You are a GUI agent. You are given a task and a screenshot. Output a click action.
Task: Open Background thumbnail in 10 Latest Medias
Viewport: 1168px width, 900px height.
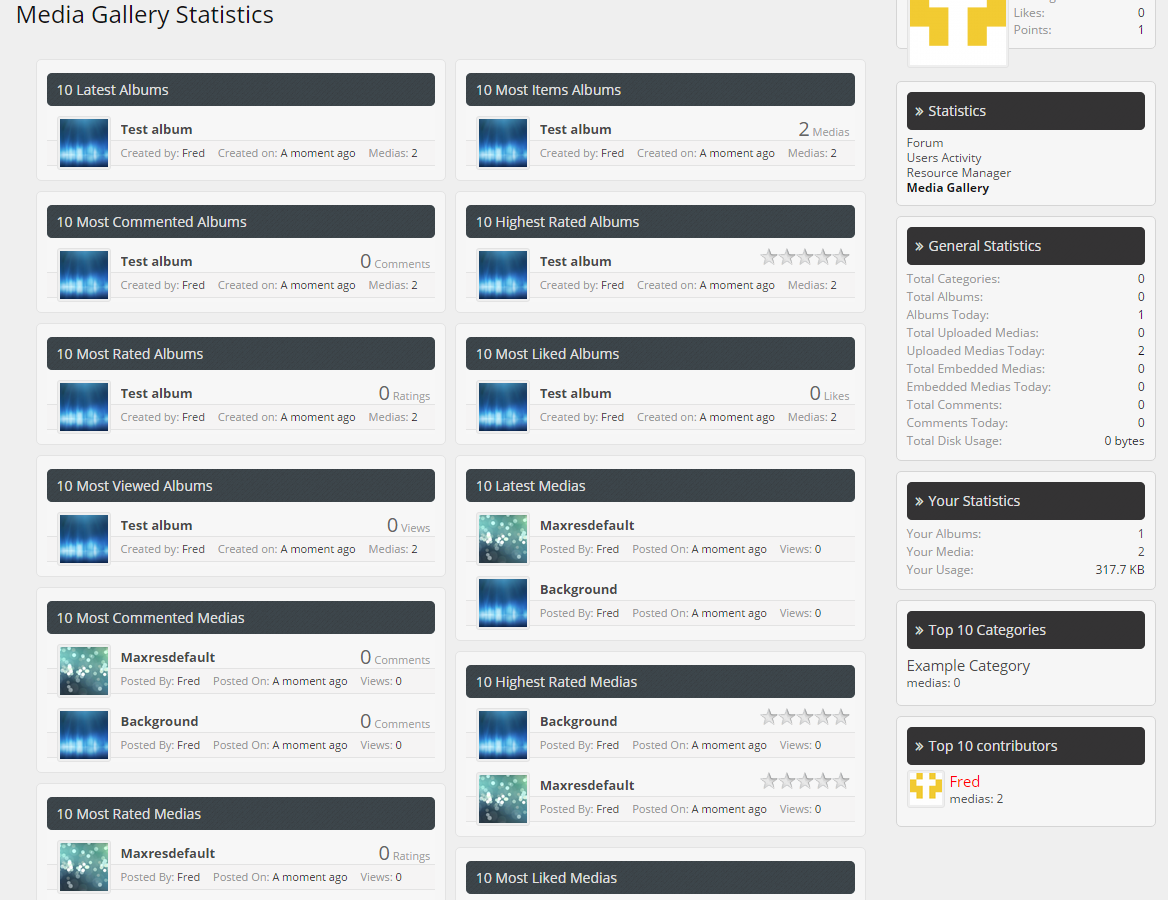pyautogui.click(x=503, y=603)
